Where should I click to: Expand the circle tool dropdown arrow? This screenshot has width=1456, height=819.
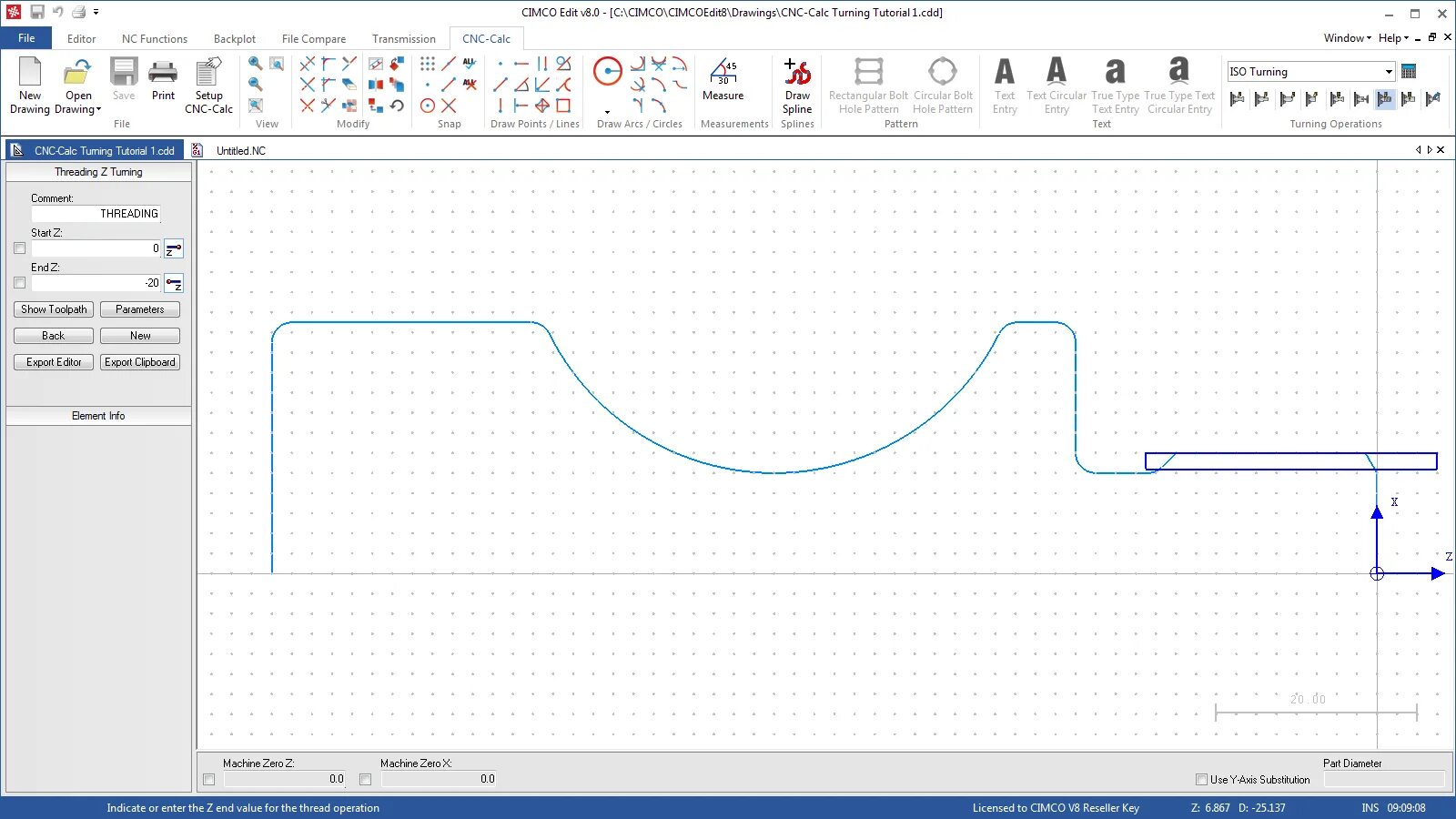607,113
